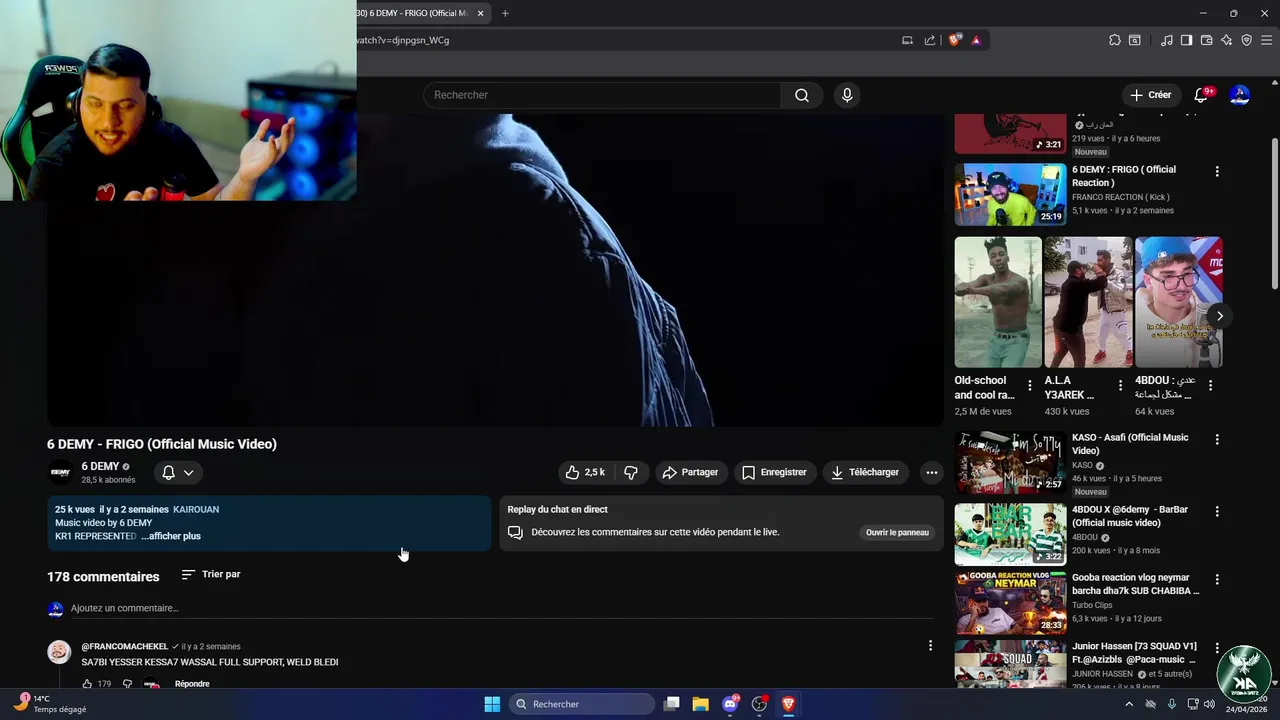Click the tab search icon next to extensions
Viewport: 1280px width, 720px height.
click(x=1135, y=40)
